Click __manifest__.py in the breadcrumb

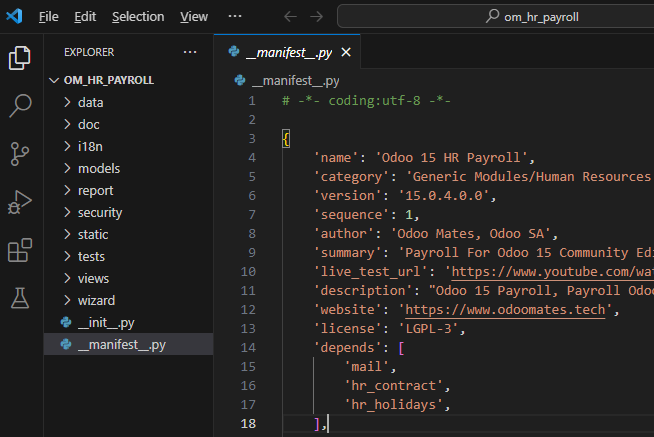(295, 80)
